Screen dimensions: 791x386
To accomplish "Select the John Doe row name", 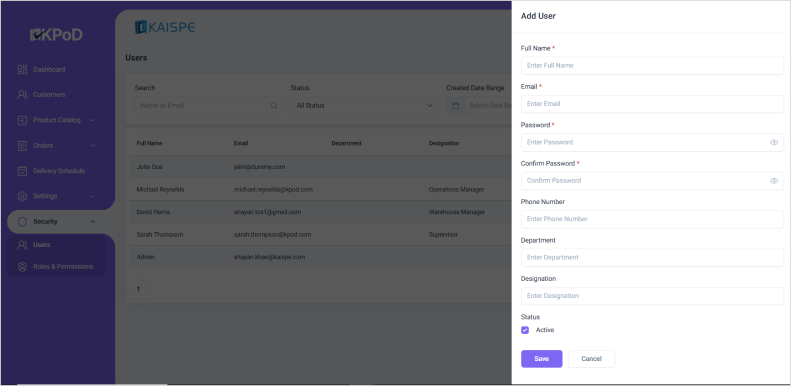I will pyautogui.click(x=149, y=167).
